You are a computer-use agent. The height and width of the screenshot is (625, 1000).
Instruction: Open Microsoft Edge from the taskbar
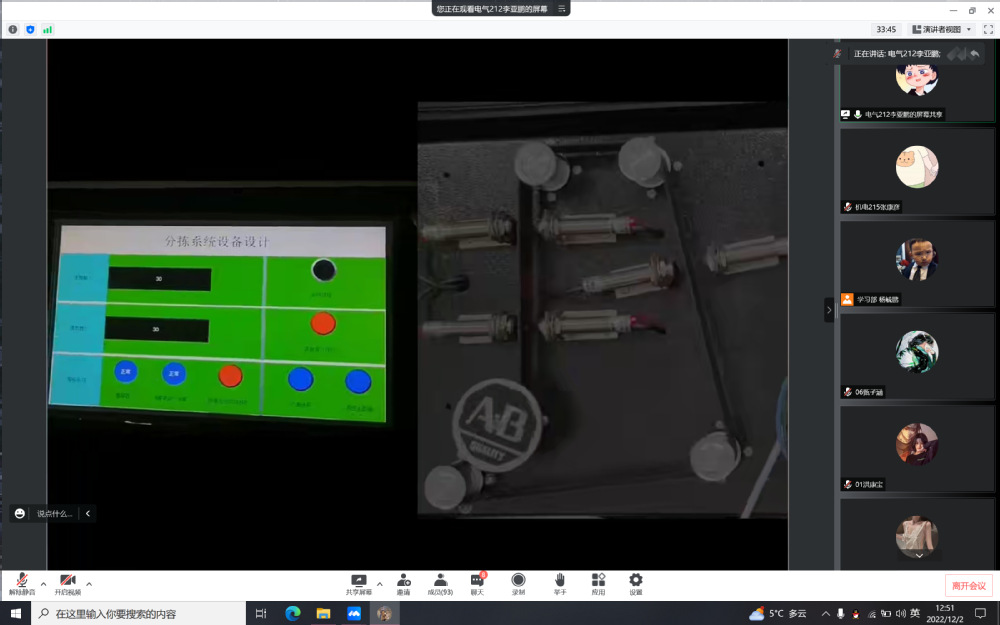click(292, 613)
